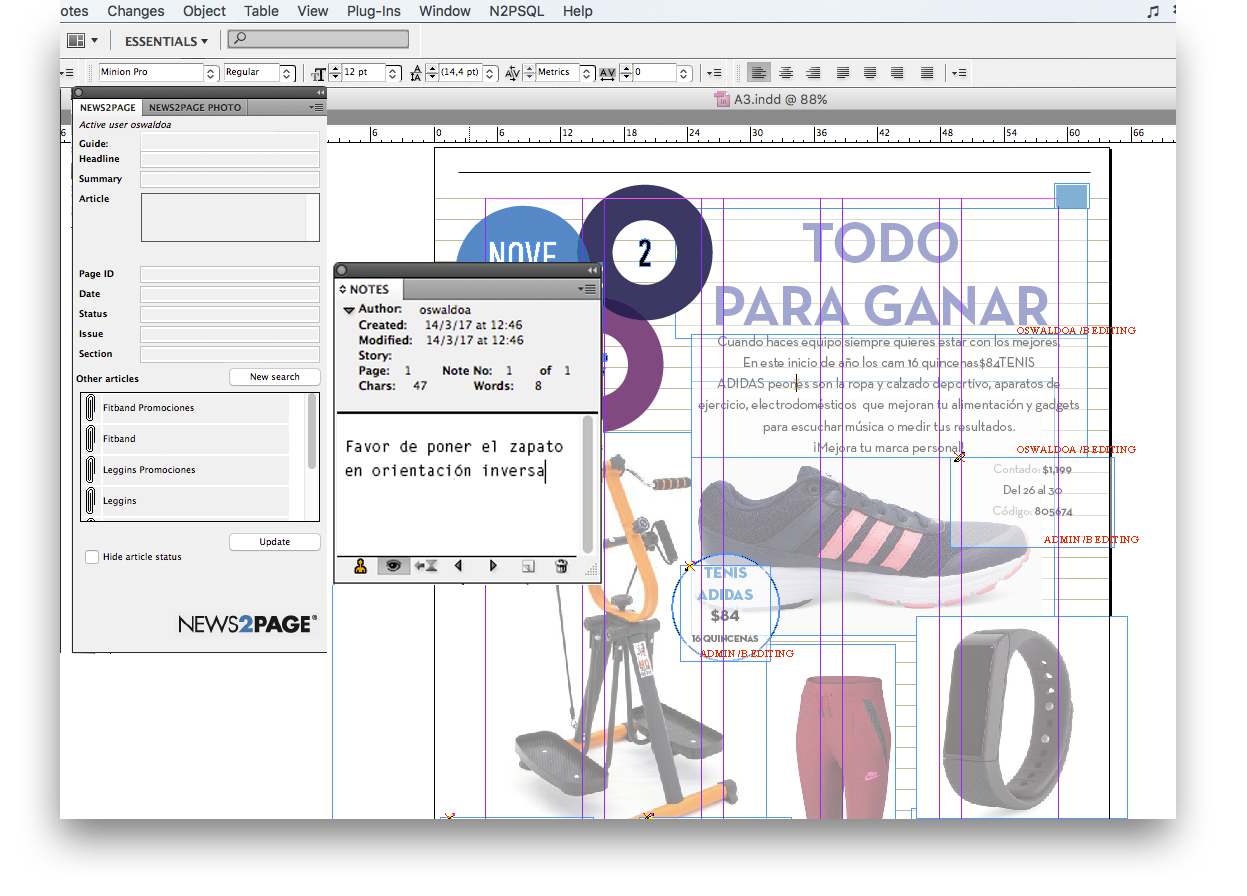
Task: Collapse the Author details triangle
Action: click(x=349, y=311)
